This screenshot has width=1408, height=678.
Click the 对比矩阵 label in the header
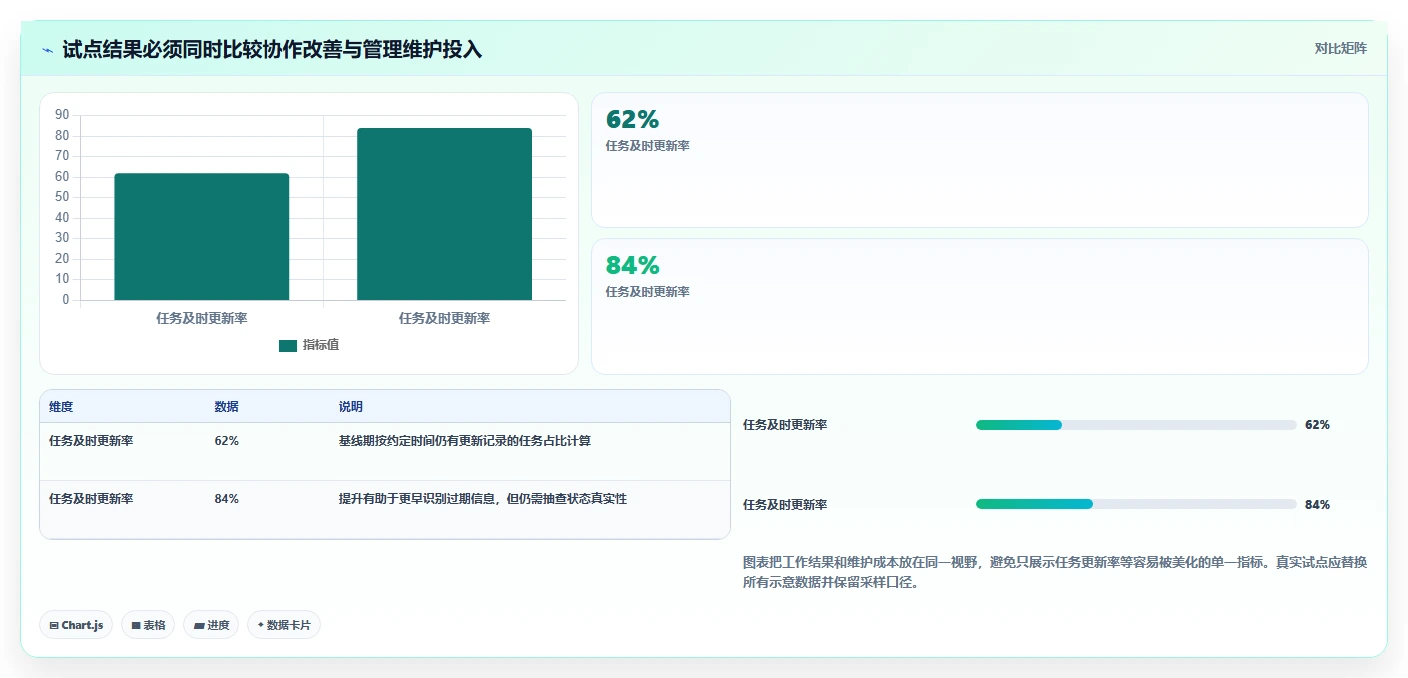tap(1340, 48)
